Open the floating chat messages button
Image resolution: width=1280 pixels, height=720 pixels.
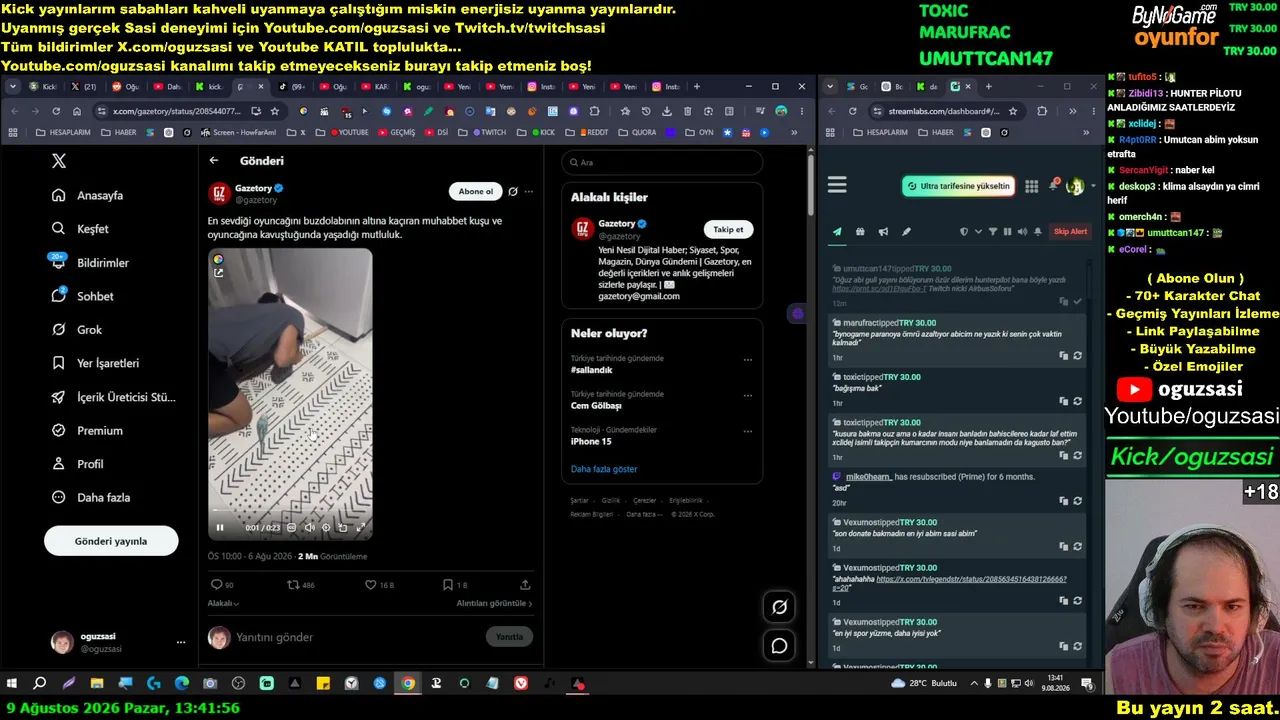tap(779, 646)
